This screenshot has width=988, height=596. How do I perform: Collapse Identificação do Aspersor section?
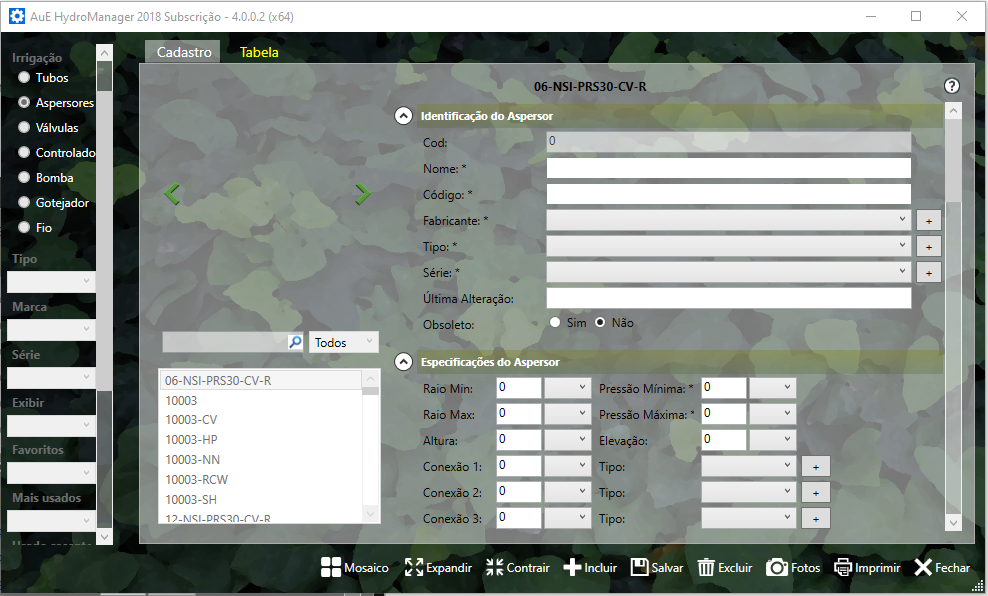click(403, 116)
